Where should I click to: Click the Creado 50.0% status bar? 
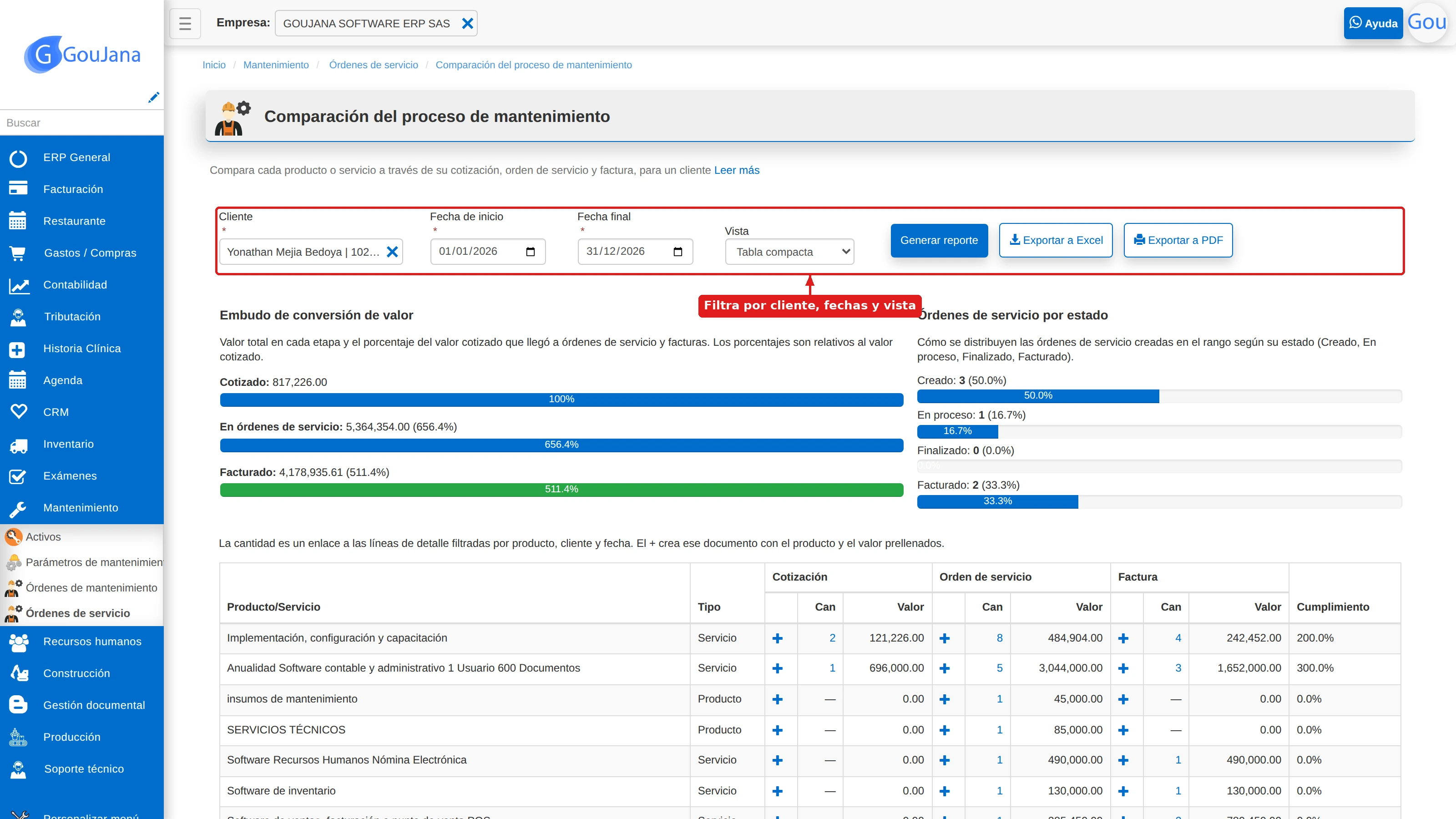(x=1038, y=396)
